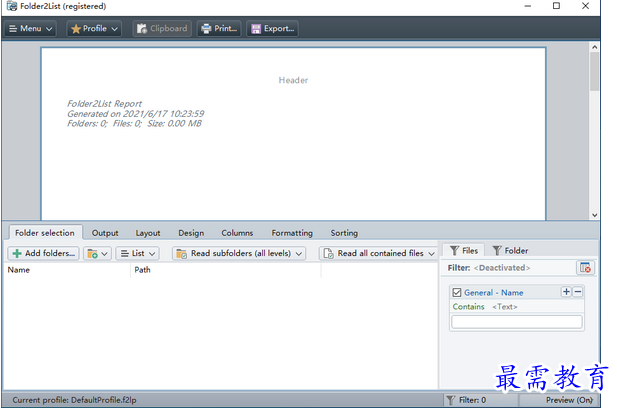Open the Design tab
The height and width of the screenshot is (409, 617).
(x=191, y=233)
